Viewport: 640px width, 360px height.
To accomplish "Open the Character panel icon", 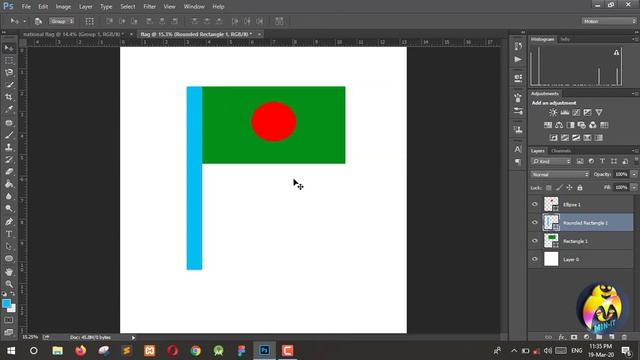I will (x=518, y=149).
